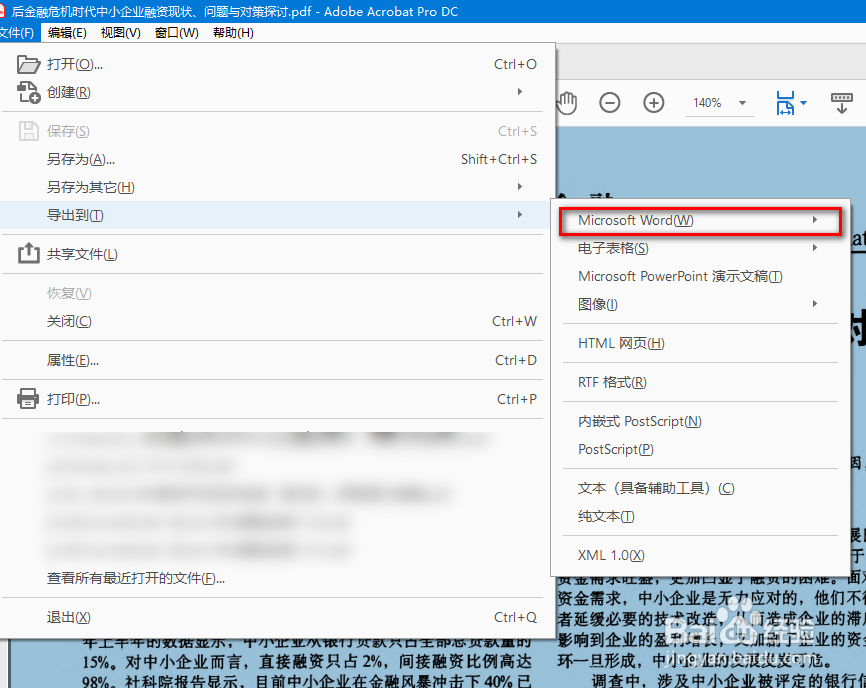Image resolution: width=866 pixels, height=688 pixels.
Task: Click the printer icon beside 打印(P)
Action: tap(28, 398)
